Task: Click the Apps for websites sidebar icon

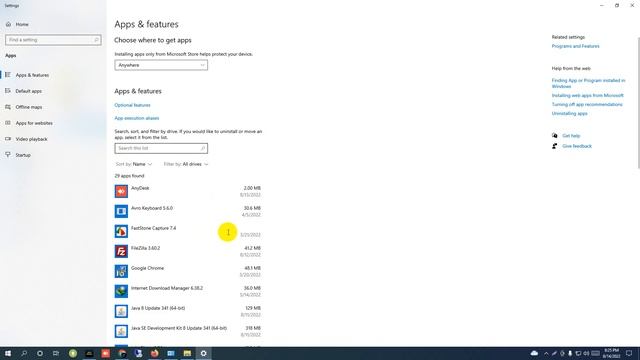Action: (8, 122)
